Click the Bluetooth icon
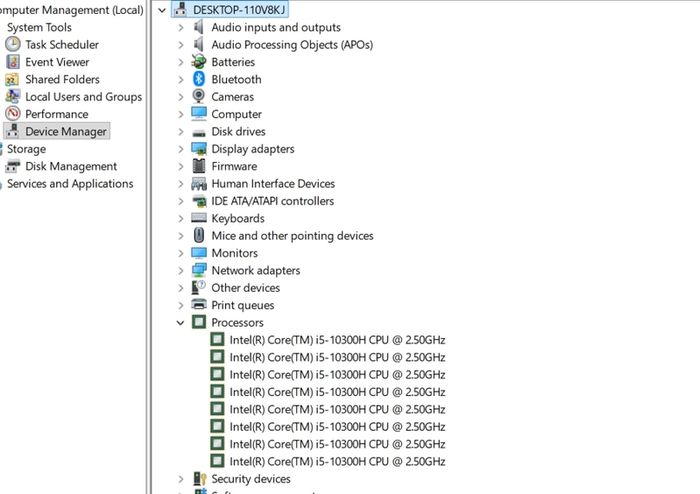The width and height of the screenshot is (700, 494). (x=199, y=79)
